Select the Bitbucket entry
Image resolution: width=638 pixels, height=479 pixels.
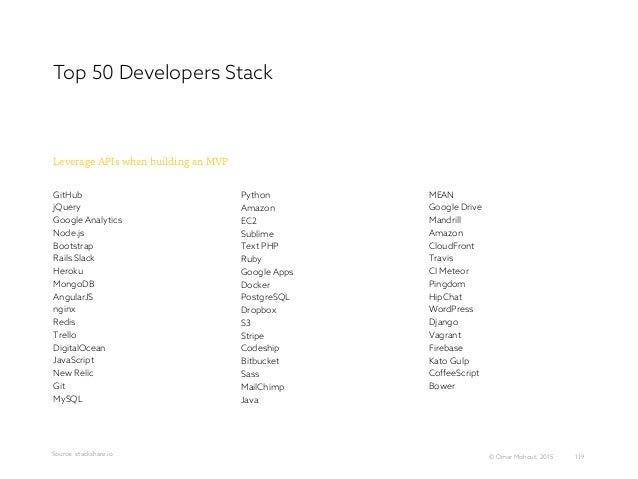(x=260, y=361)
